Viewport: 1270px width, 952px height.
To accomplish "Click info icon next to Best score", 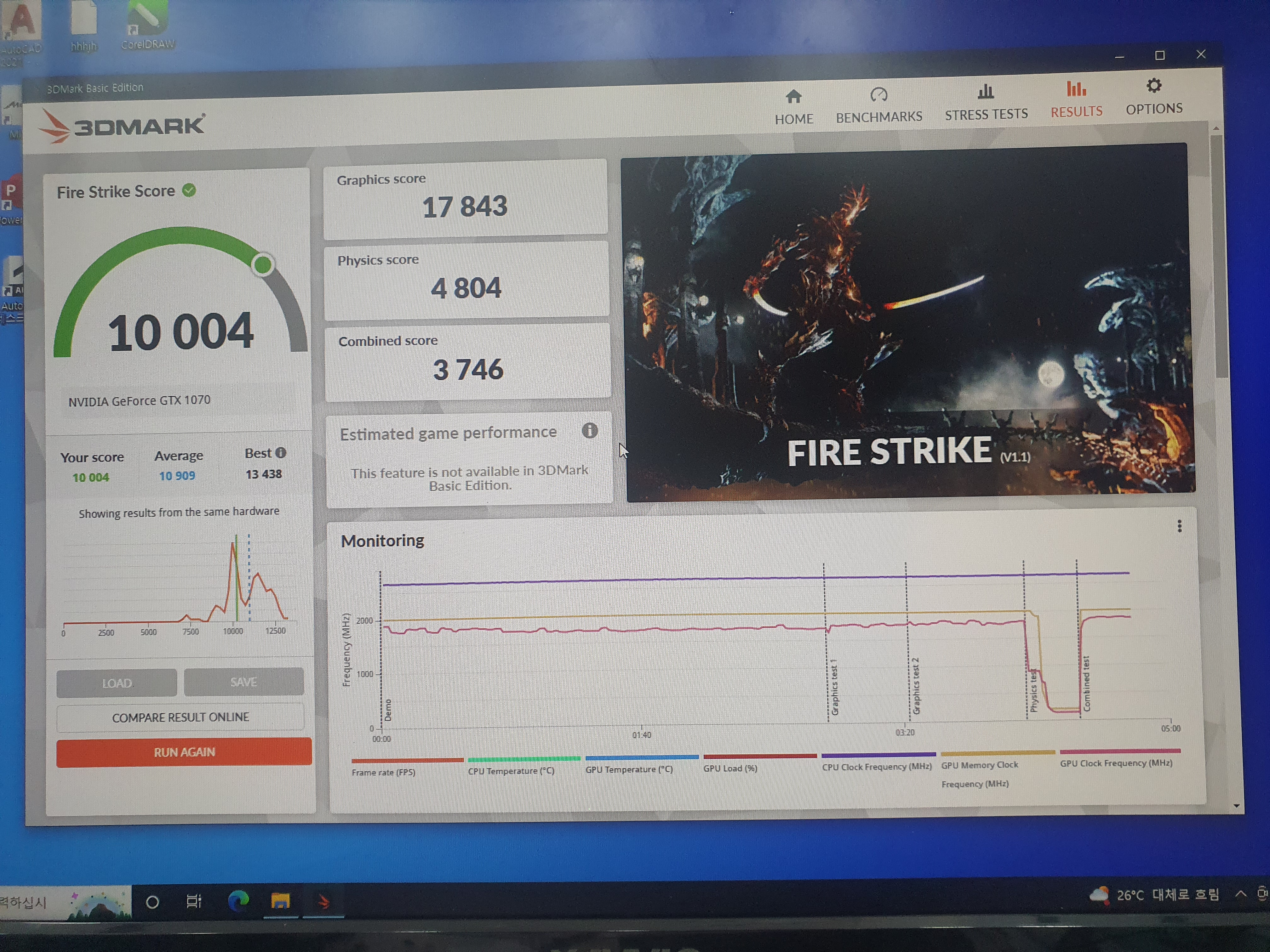I will coord(281,453).
